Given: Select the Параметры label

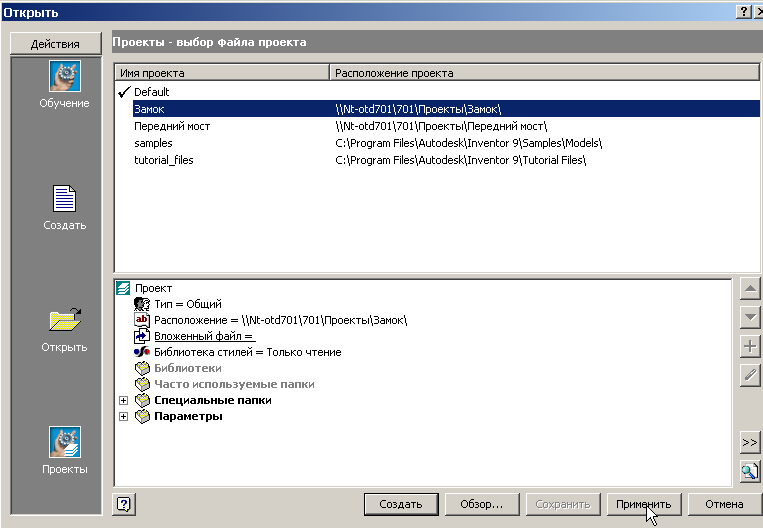Looking at the screenshot, I should click(x=188, y=416).
